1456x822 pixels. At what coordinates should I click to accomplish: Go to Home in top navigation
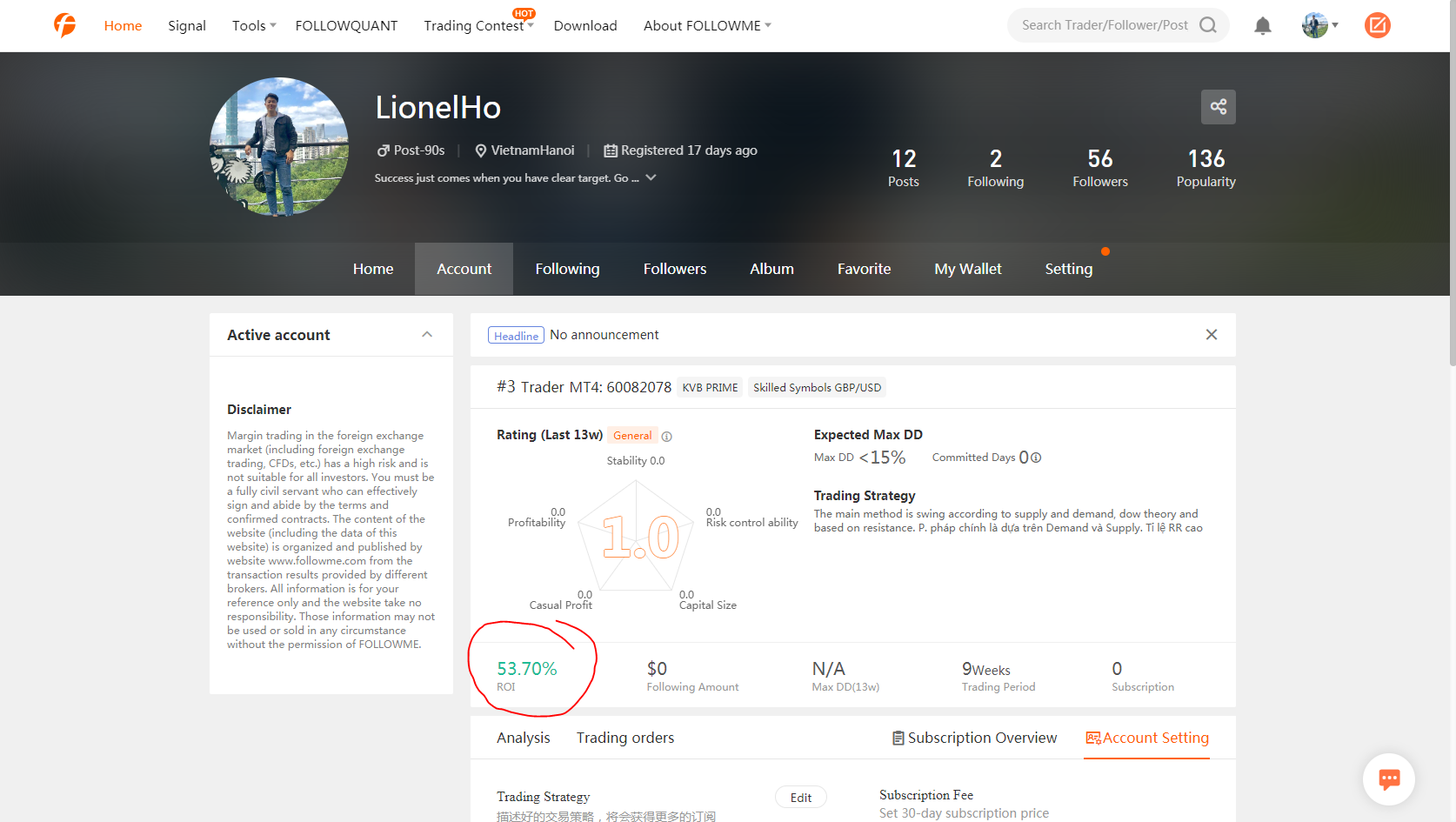tap(123, 26)
